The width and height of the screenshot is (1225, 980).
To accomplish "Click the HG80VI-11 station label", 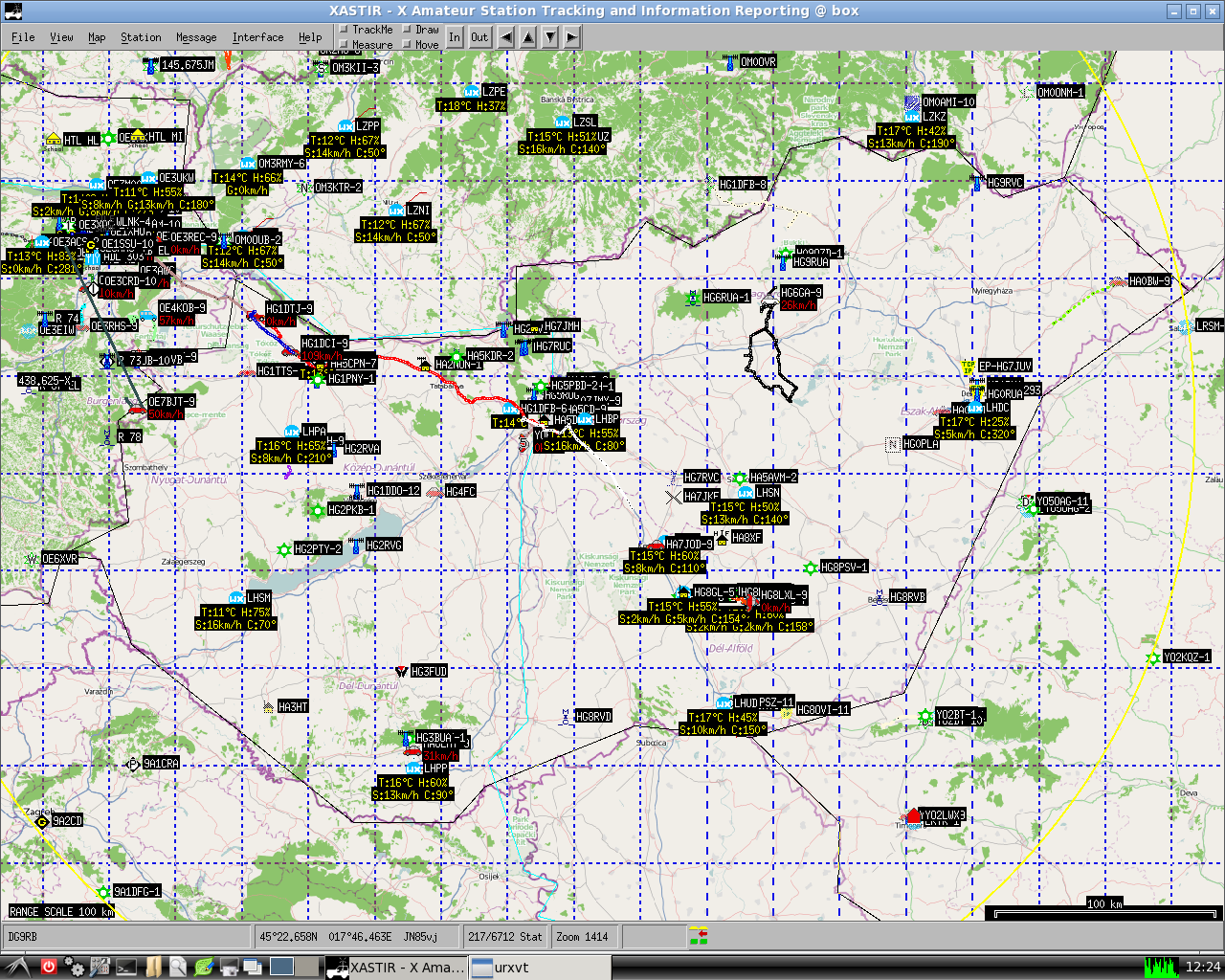I will pos(823,710).
